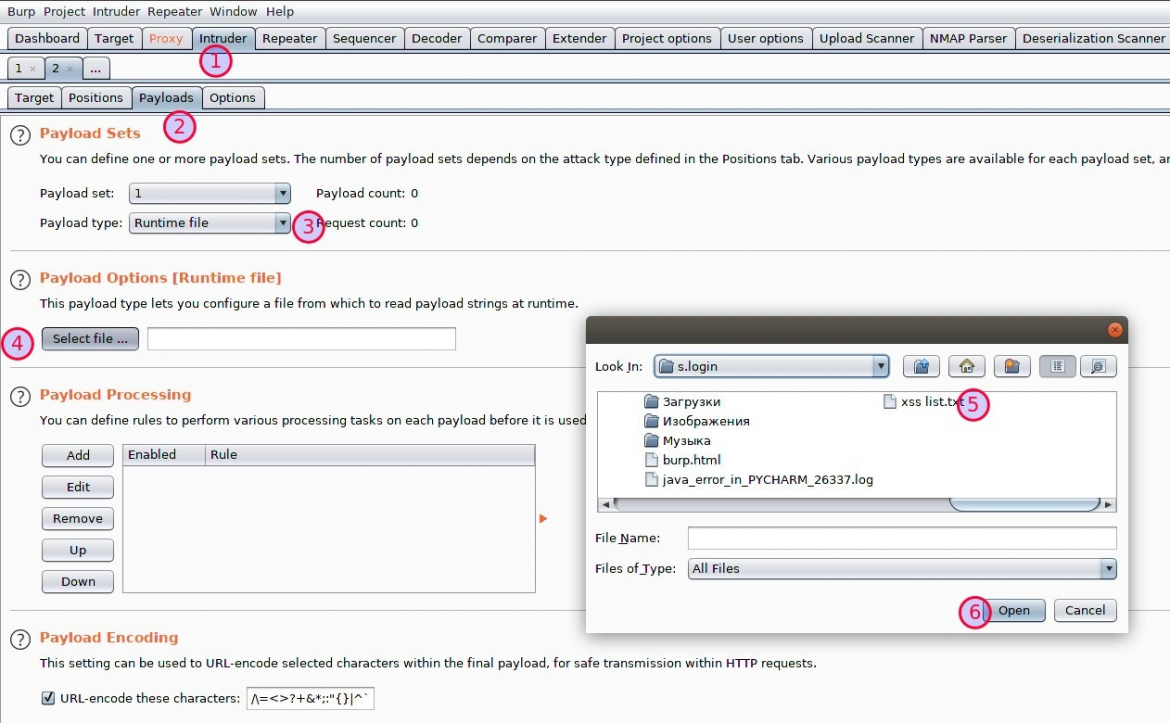
Task: Add a new Intruder tab via the ... tab
Action: (96, 69)
